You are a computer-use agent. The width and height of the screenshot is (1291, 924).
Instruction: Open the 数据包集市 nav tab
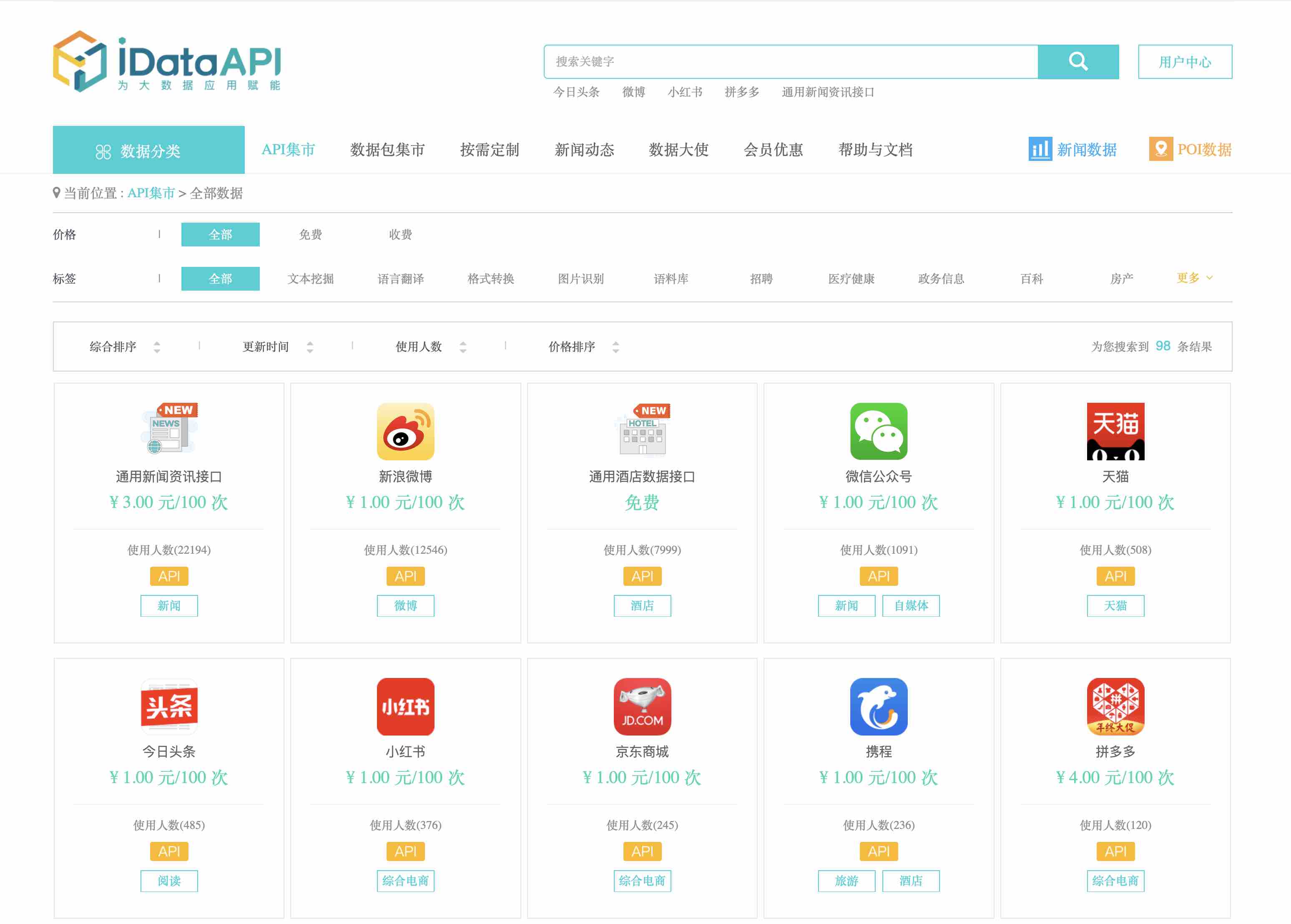click(387, 150)
